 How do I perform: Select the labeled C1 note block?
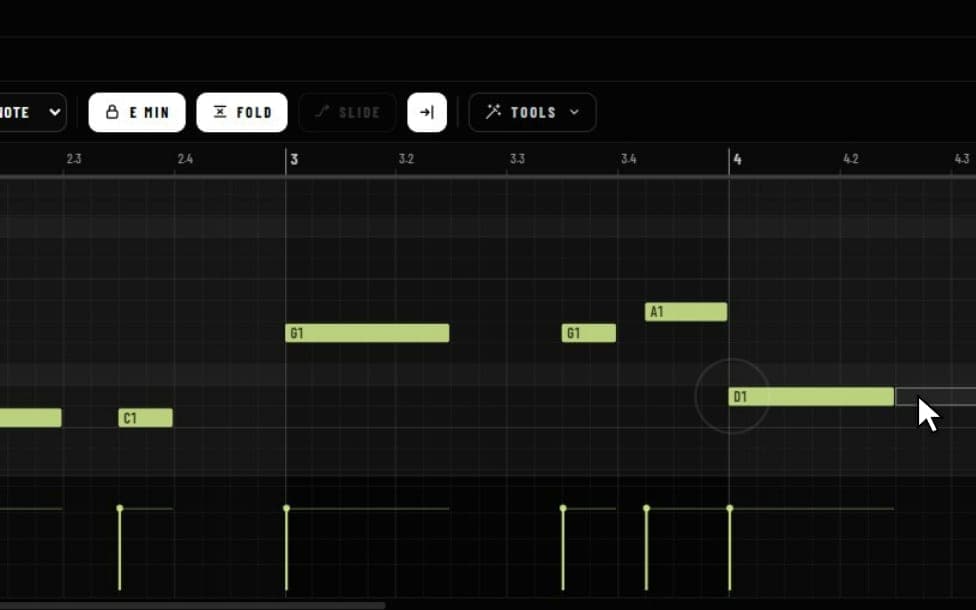(x=146, y=418)
